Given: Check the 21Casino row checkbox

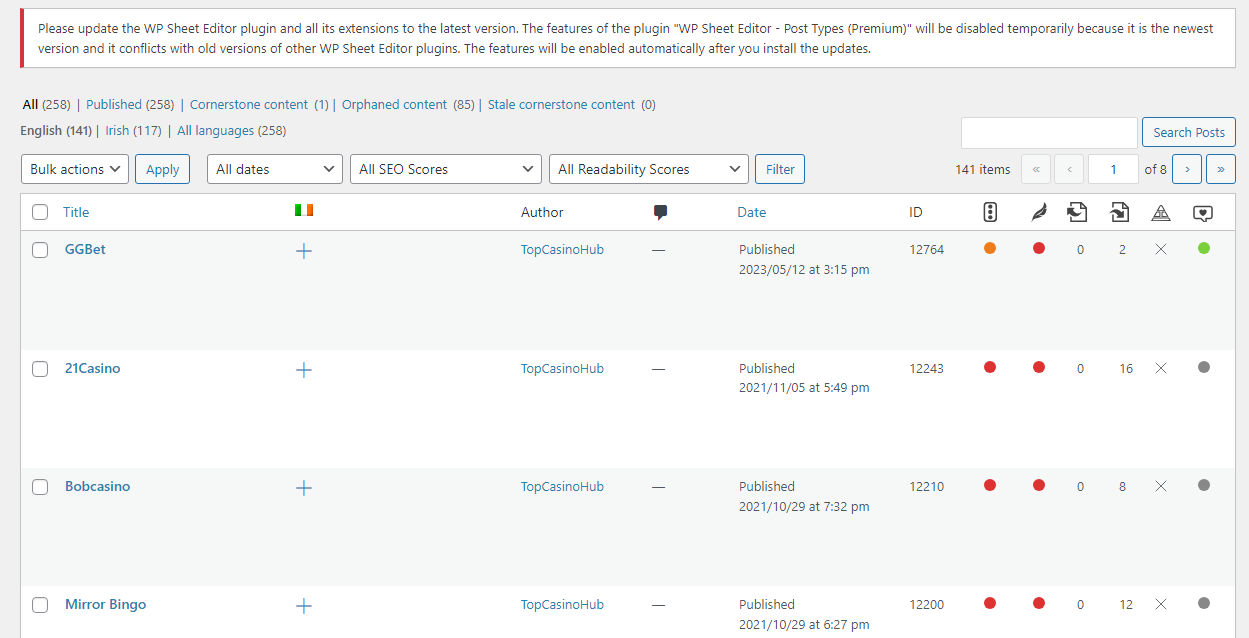Looking at the screenshot, I should pyautogui.click(x=40, y=369).
